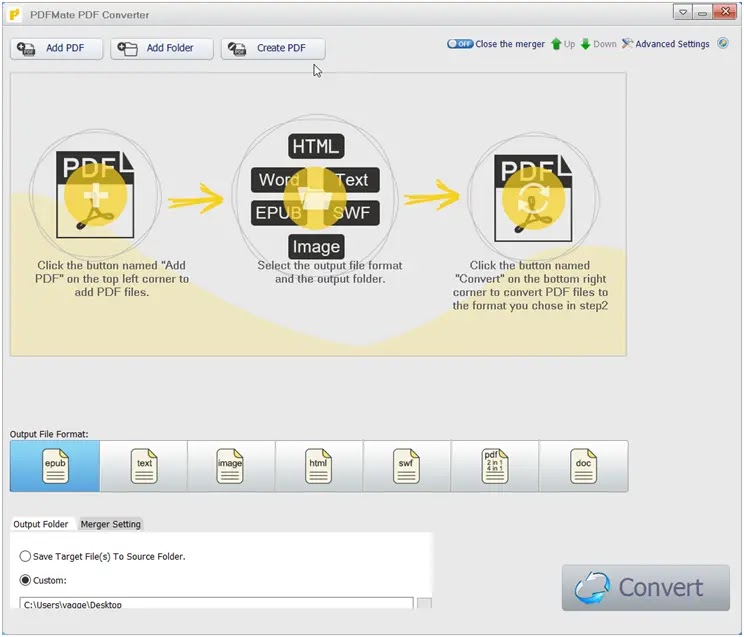This screenshot has width=744, height=637.
Task: Toggle the Close the merger switch
Action: pyautogui.click(x=460, y=44)
